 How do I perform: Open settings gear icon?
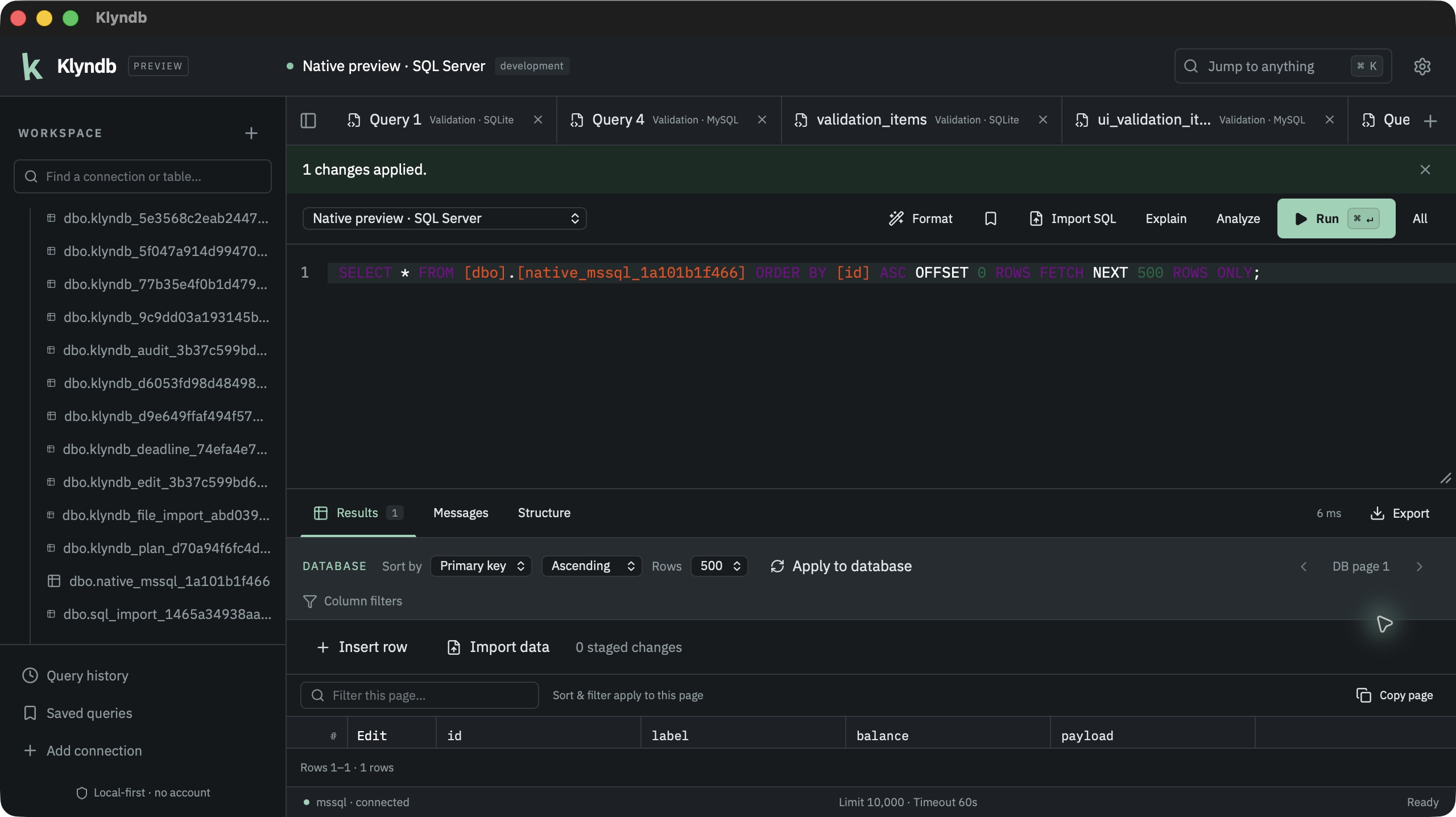(x=1422, y=66)
